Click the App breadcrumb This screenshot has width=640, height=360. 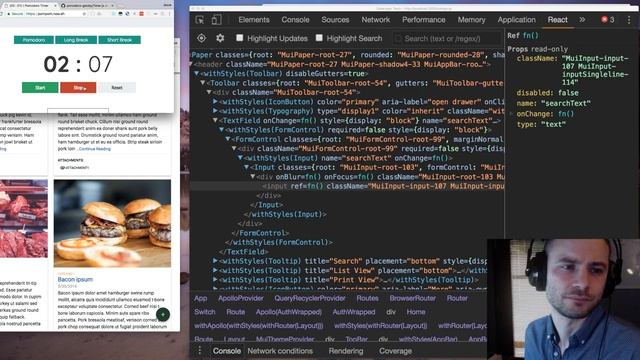tap(200, 298)
